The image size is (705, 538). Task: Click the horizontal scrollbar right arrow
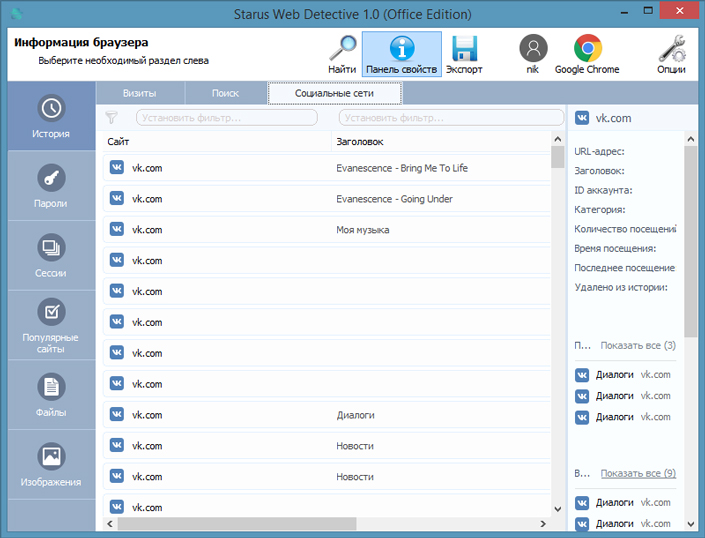pyautogui.click(x=543, y=524)
